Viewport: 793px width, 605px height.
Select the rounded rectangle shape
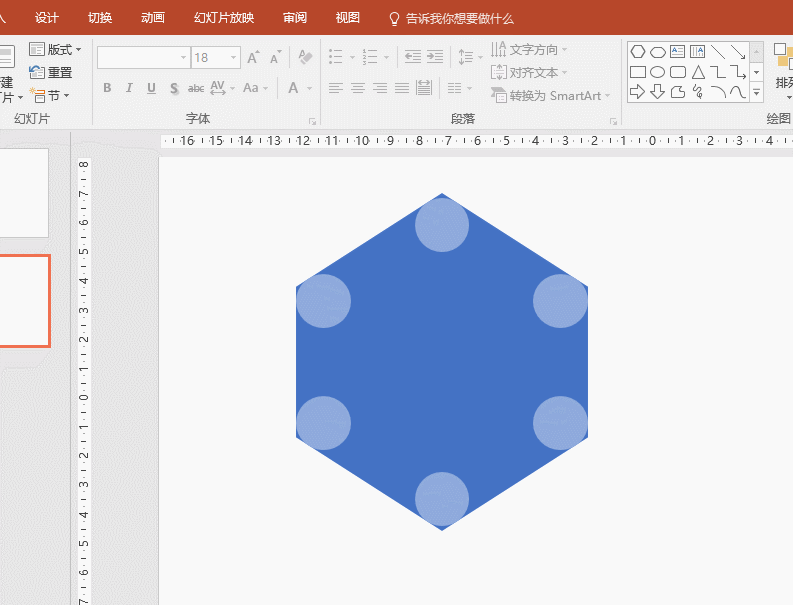pyautogui.click(x=678, y=72)
